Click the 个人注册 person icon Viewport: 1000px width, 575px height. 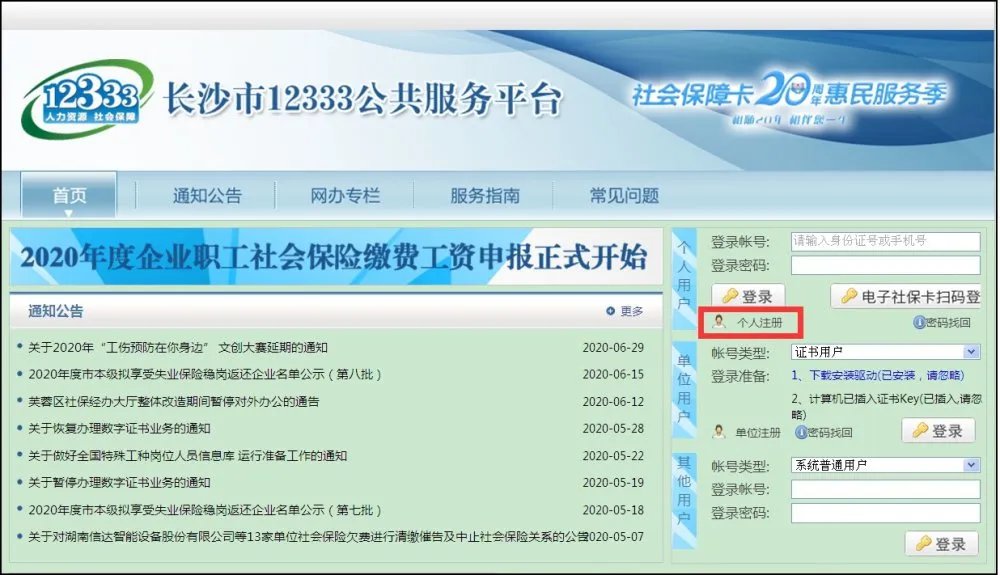[x=719, y=322]
